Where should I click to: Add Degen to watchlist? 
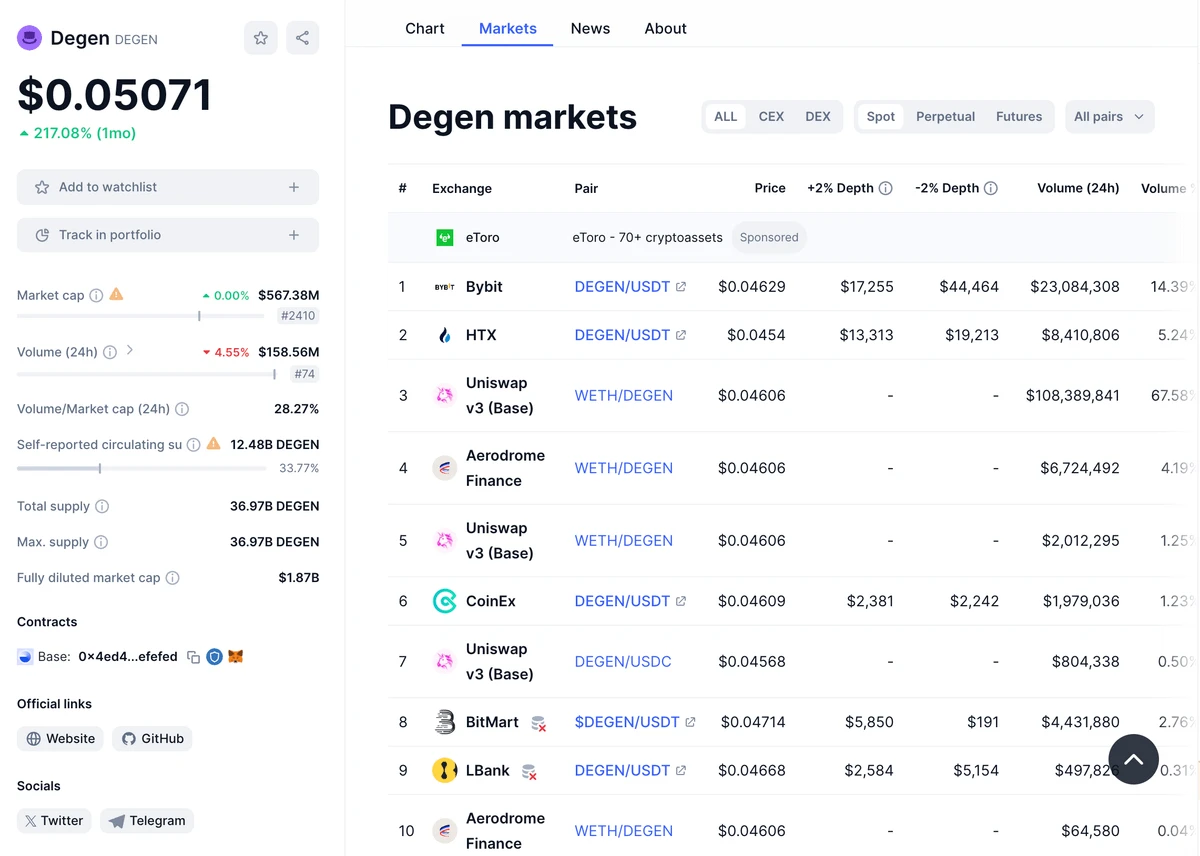(167, 187)
